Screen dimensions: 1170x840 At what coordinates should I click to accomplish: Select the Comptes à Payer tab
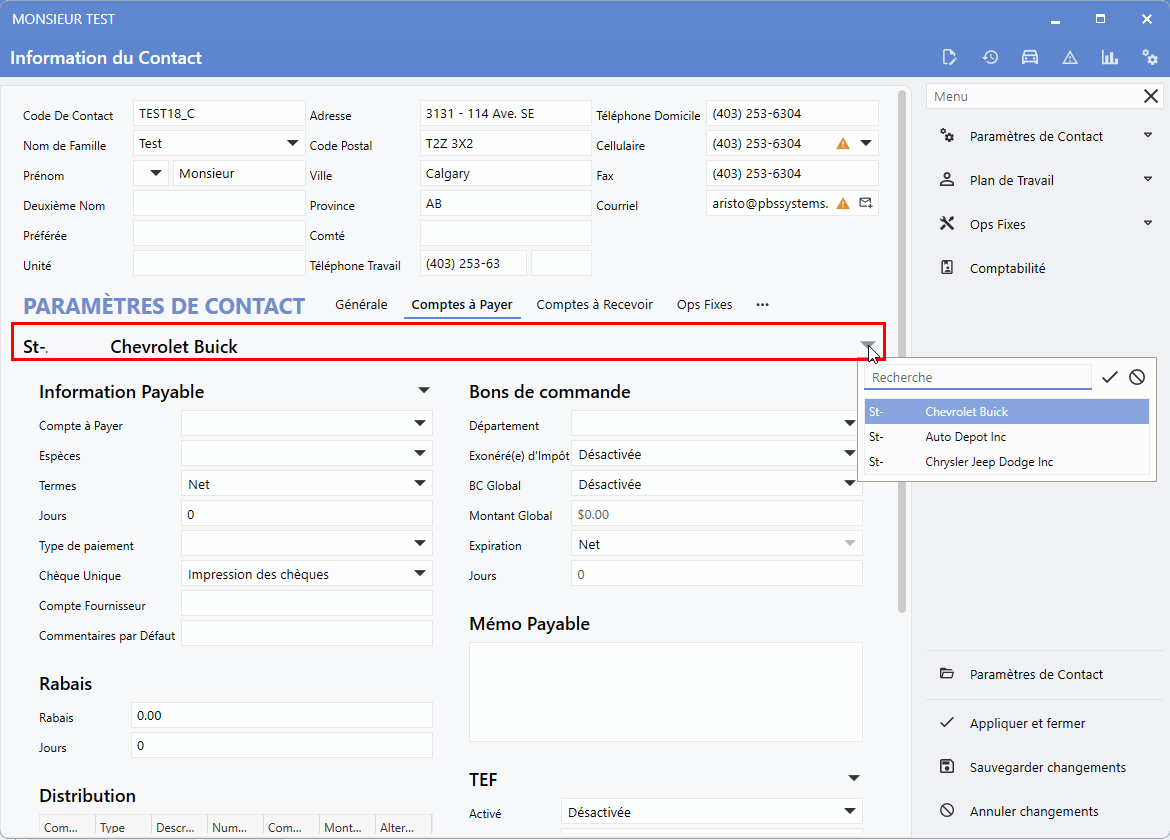click(x=462, y=304)
